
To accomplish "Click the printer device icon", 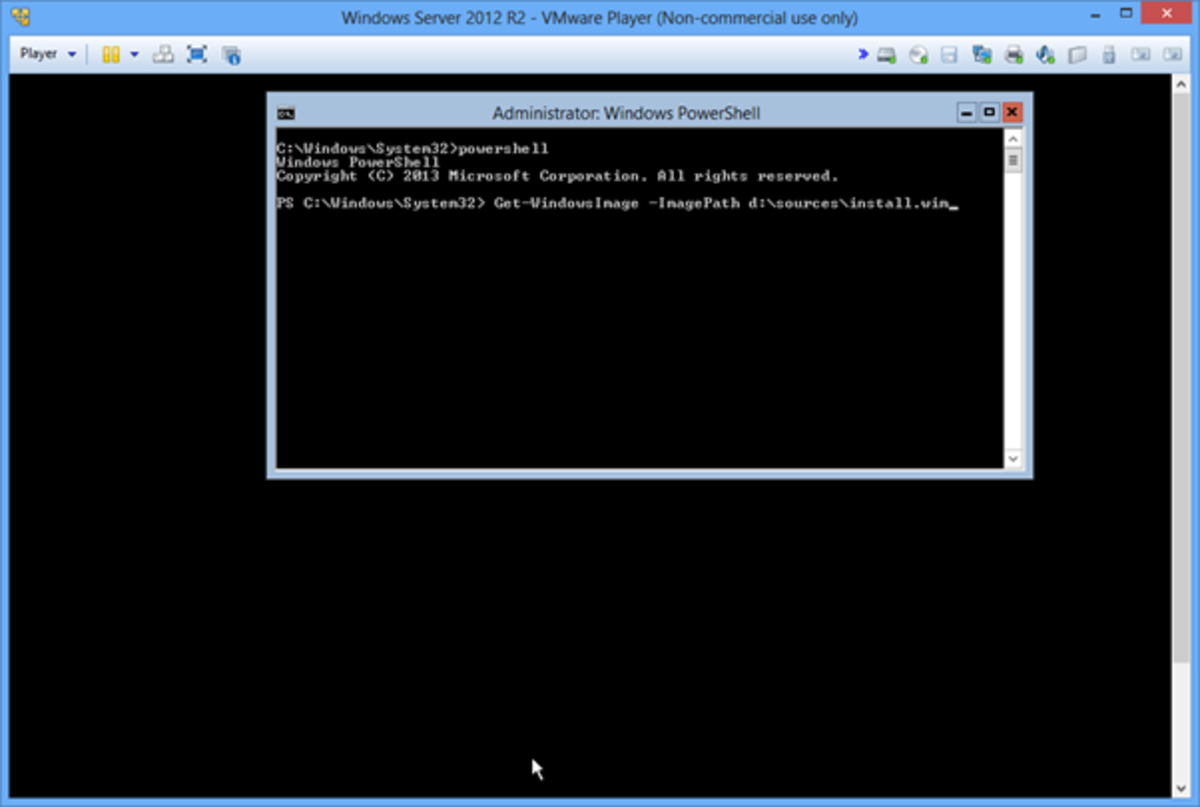I will coord(1014,55).
